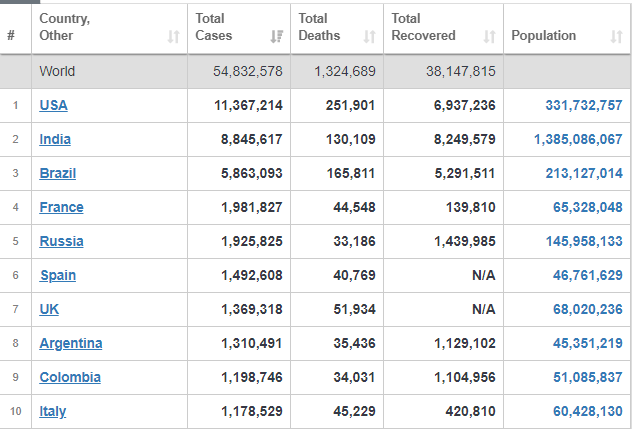Select World total recovered 38,147,815

[x=461, y=71]
